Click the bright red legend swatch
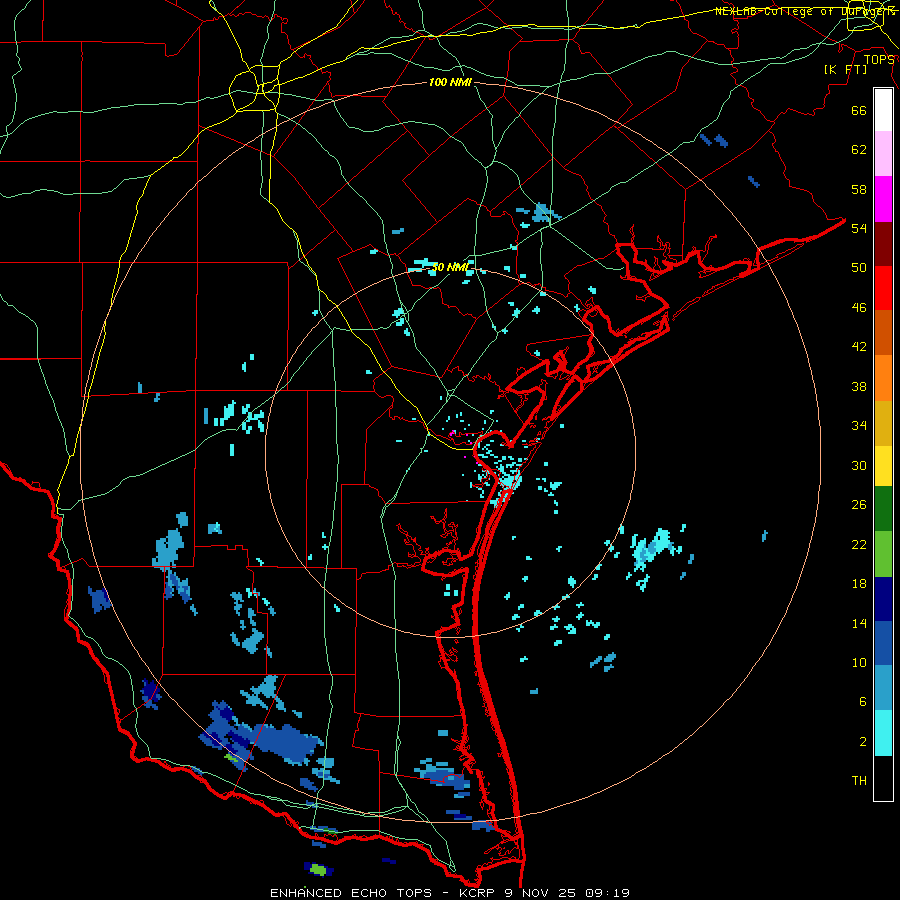 tap(883, 288)
